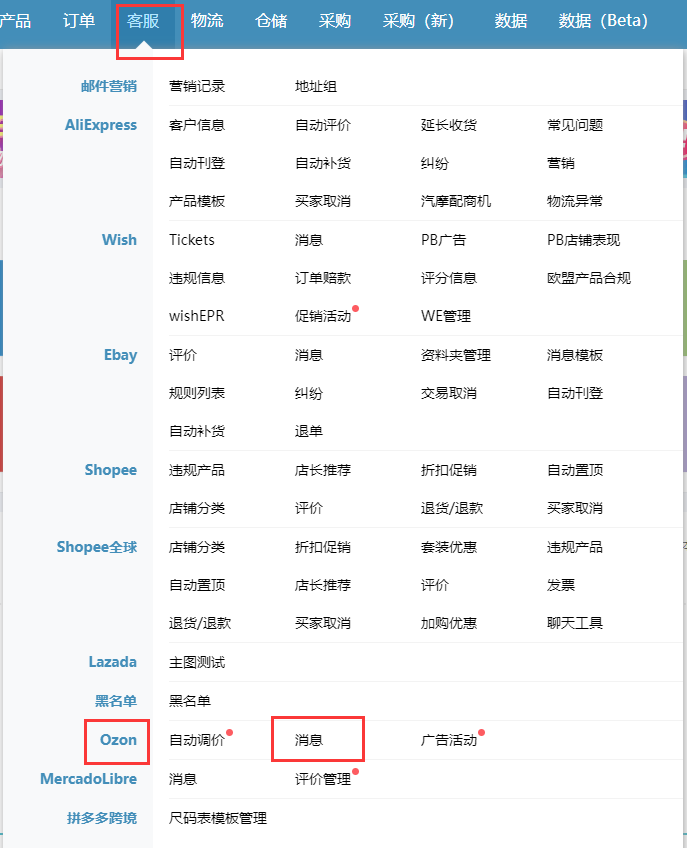Open the 数据 (Beta) menu
This screenshot has height=848, width=687.
click(603, 21)
